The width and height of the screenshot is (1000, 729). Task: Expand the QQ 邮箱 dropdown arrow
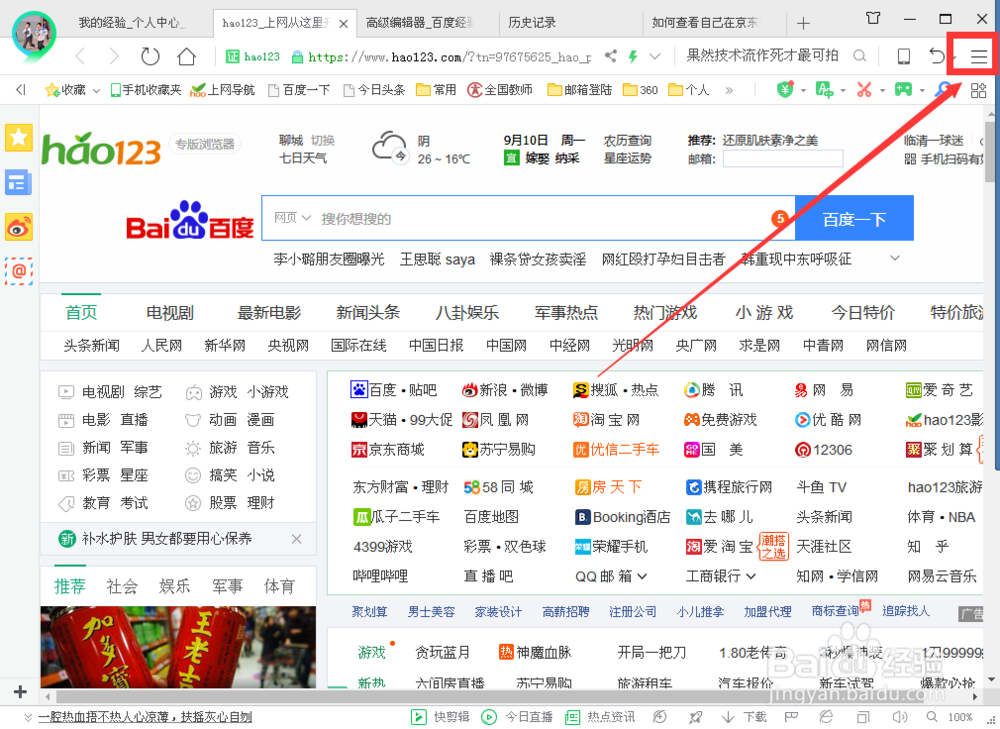point(643,576)
